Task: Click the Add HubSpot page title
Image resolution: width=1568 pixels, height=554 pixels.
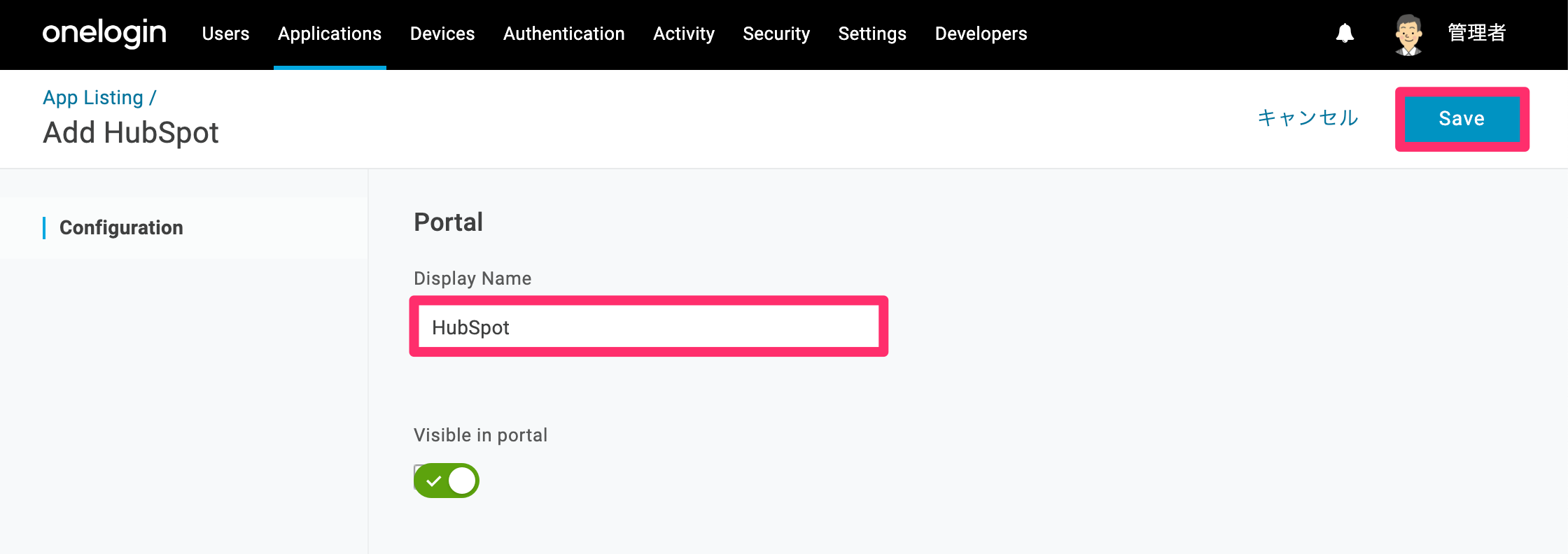Action: pyautogui.click(x=131, y=133)
